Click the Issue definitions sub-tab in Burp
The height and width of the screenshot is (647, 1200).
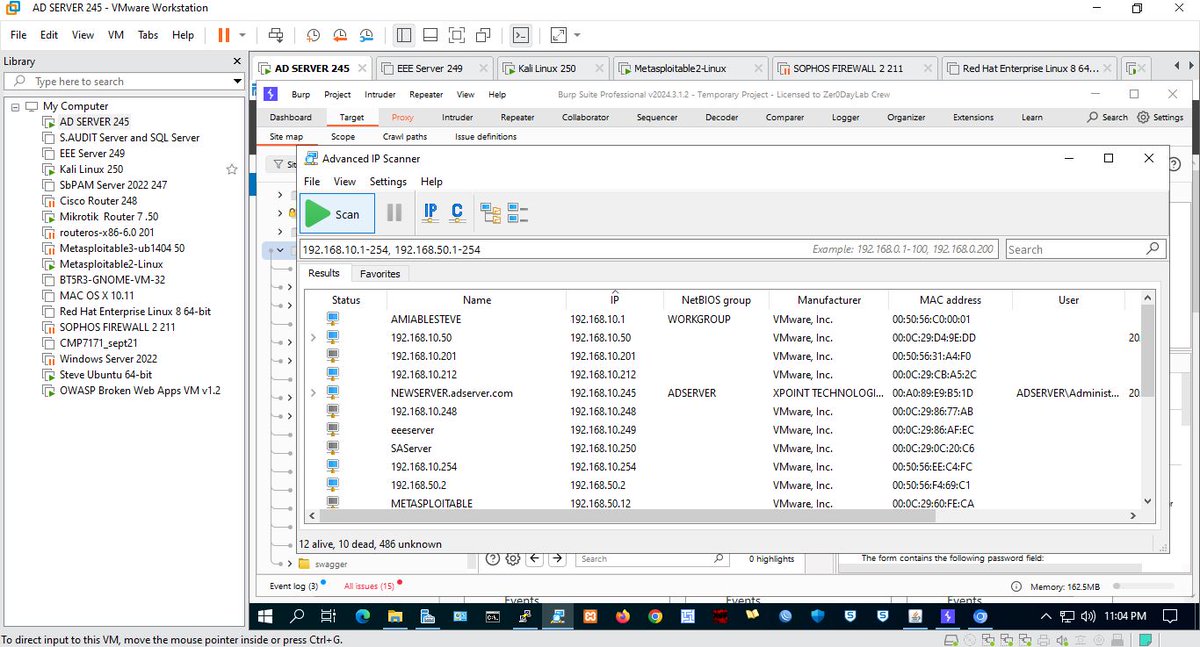click(486, 137)
